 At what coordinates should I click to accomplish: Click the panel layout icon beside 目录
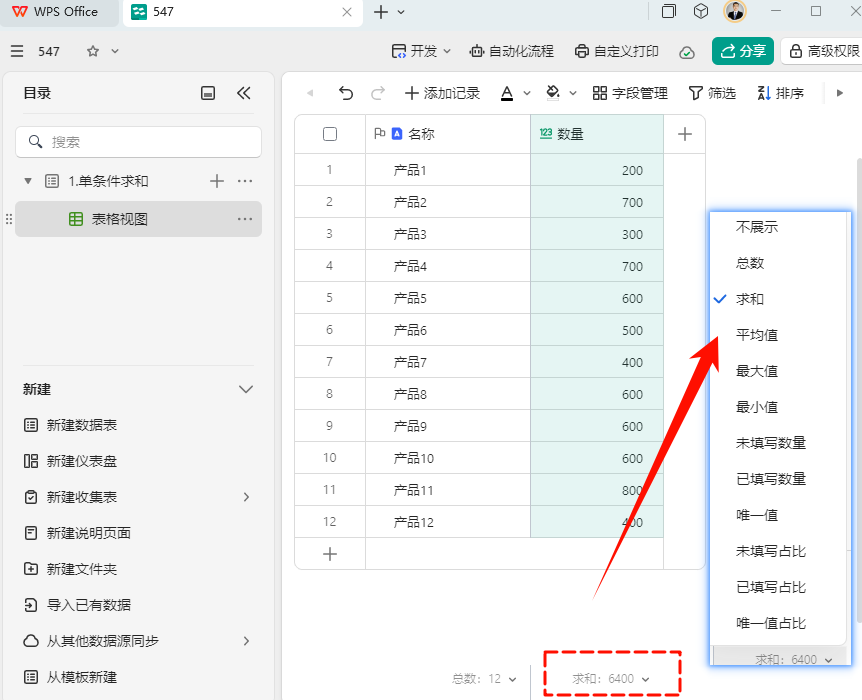click(x=208, y=93)
